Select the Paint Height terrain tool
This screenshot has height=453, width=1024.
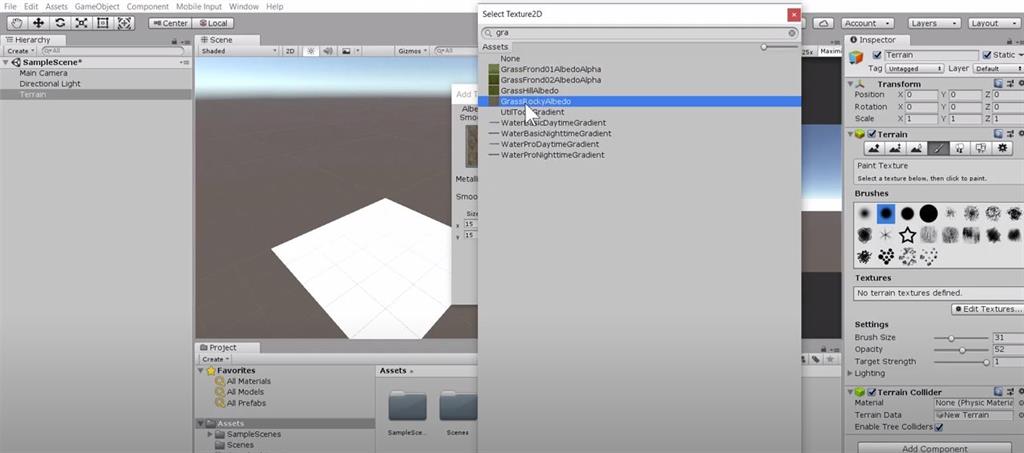(896, 149)
